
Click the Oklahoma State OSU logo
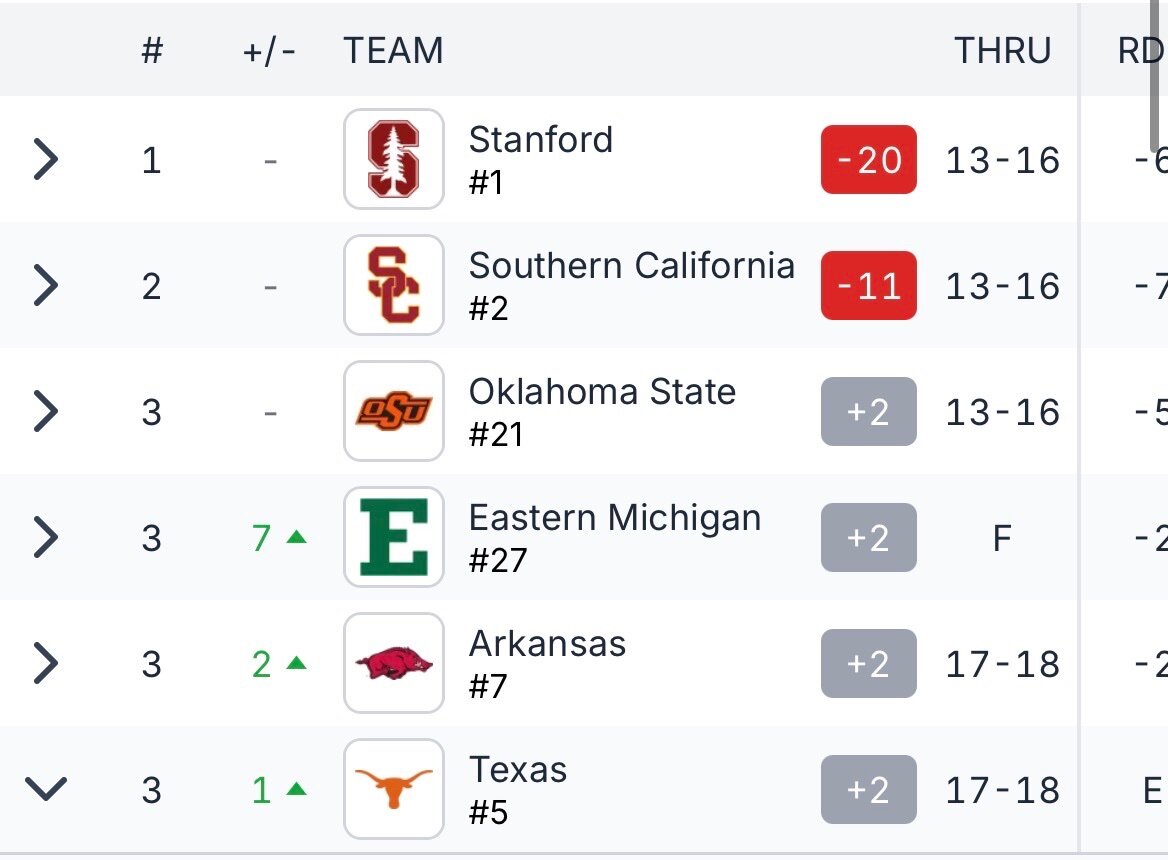pyautogui.click(x=394, y=411)
